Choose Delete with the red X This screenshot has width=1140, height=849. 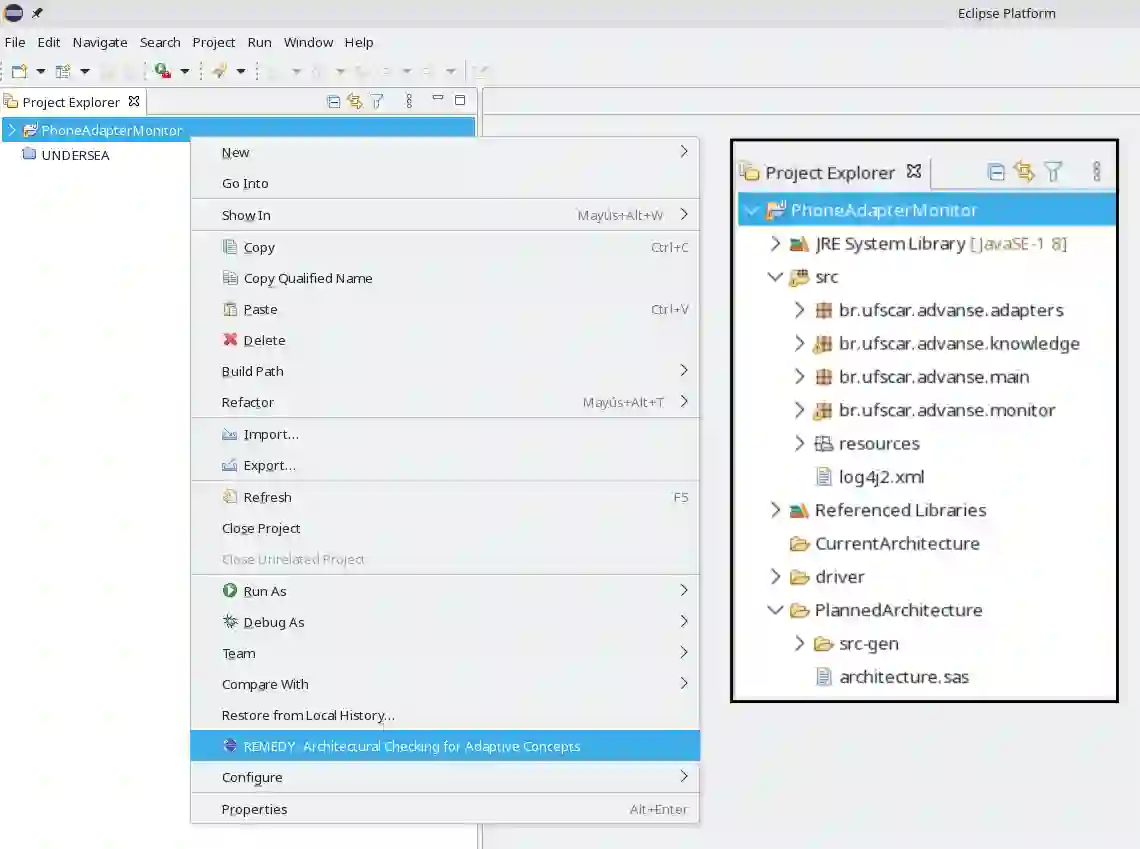click(x=445, y=340)
